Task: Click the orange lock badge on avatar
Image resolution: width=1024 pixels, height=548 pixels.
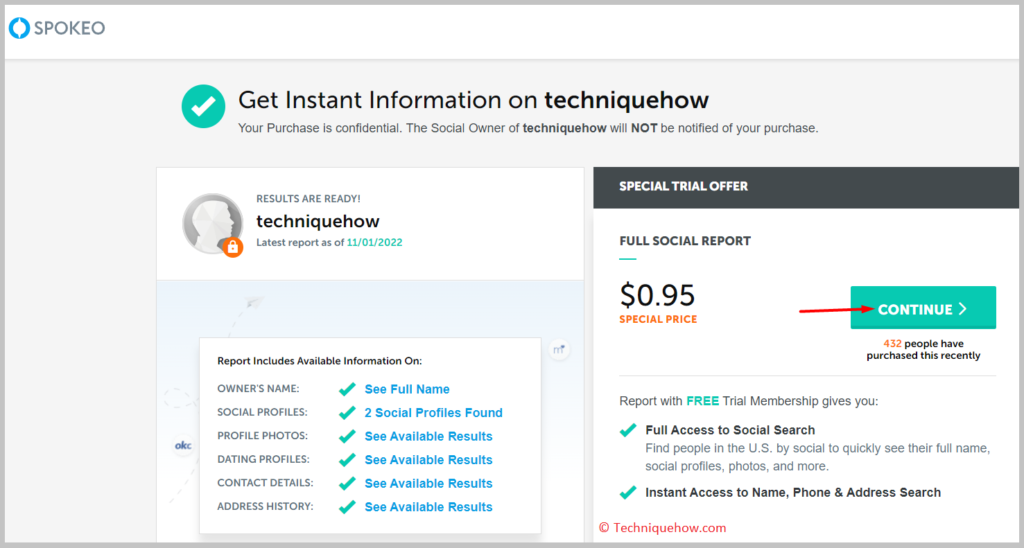Action: point(232,247)
